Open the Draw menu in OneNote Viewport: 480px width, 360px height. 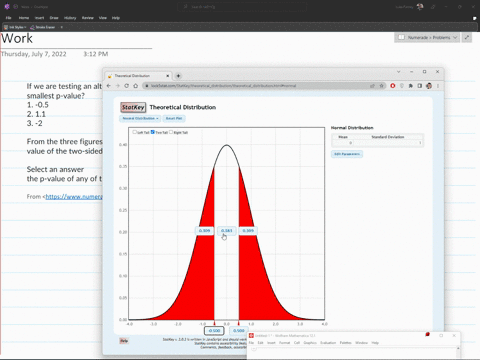click(54, 18)
